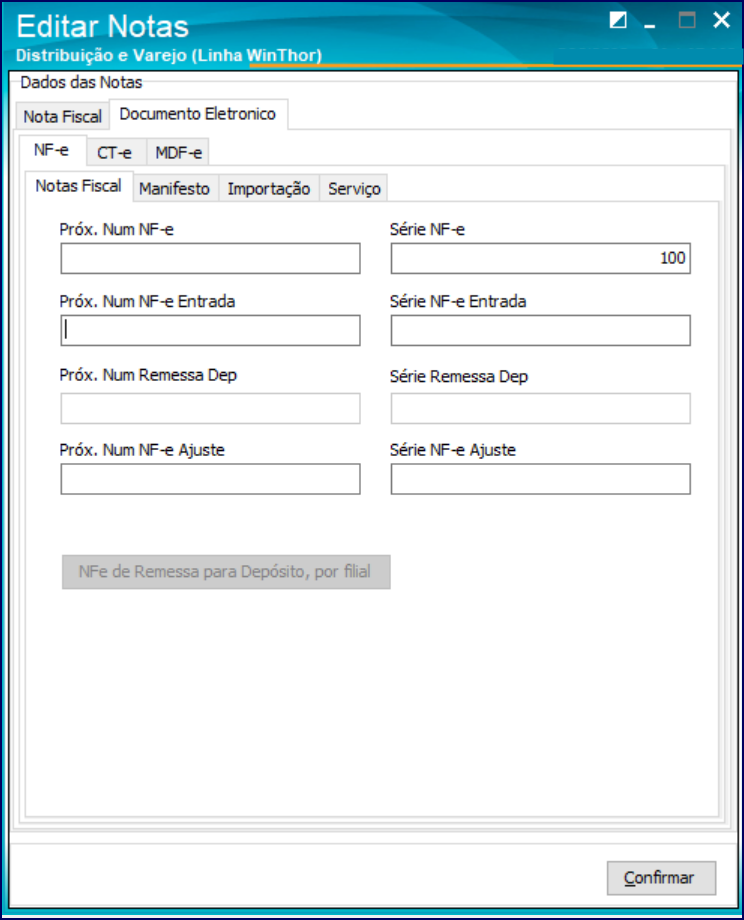
Task: Select the Notas Fiscal sub-tab
Action: click(x=79, y=186)
